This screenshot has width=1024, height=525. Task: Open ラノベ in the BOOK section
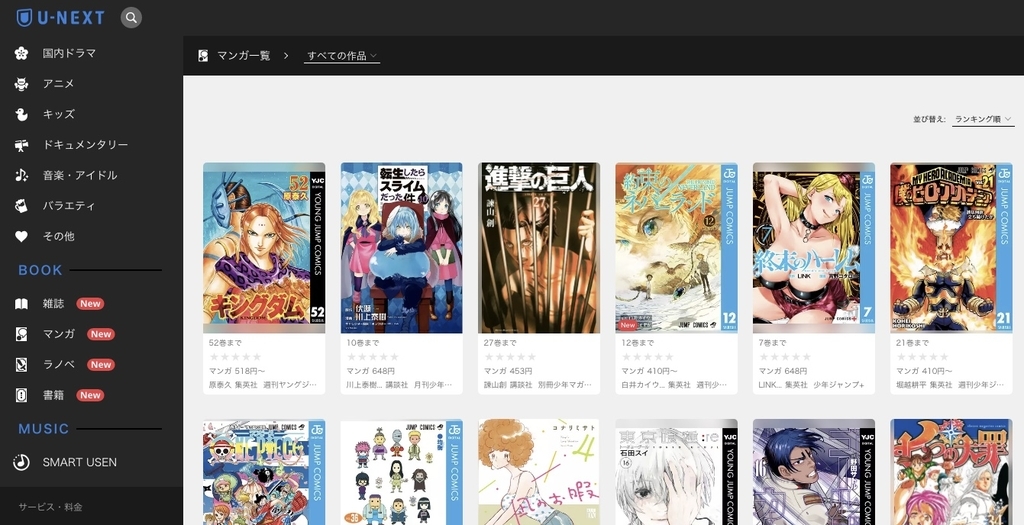[x=59, y=364]
